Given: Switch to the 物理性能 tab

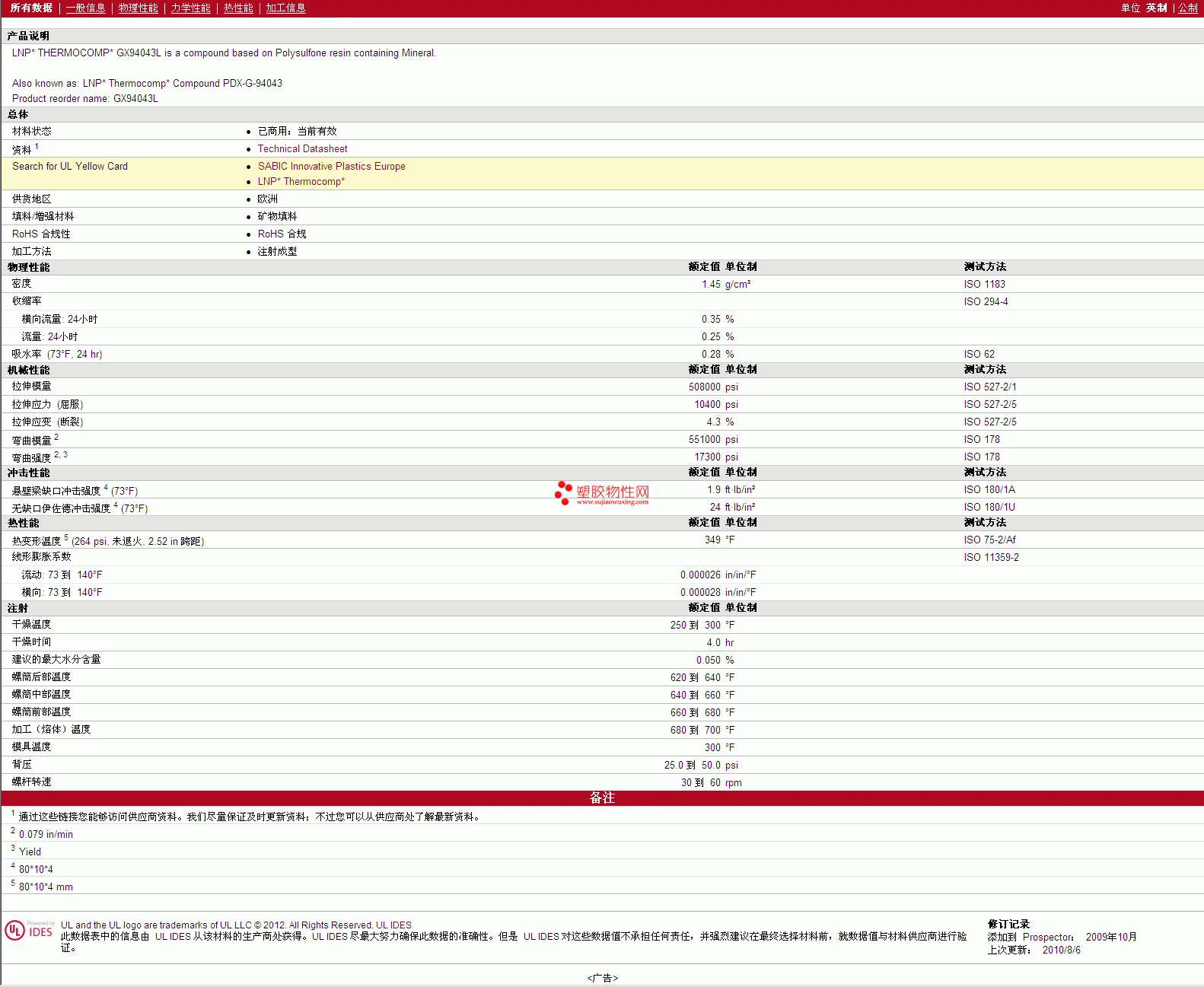Looking at the screenshot, I should click(138, 8).
